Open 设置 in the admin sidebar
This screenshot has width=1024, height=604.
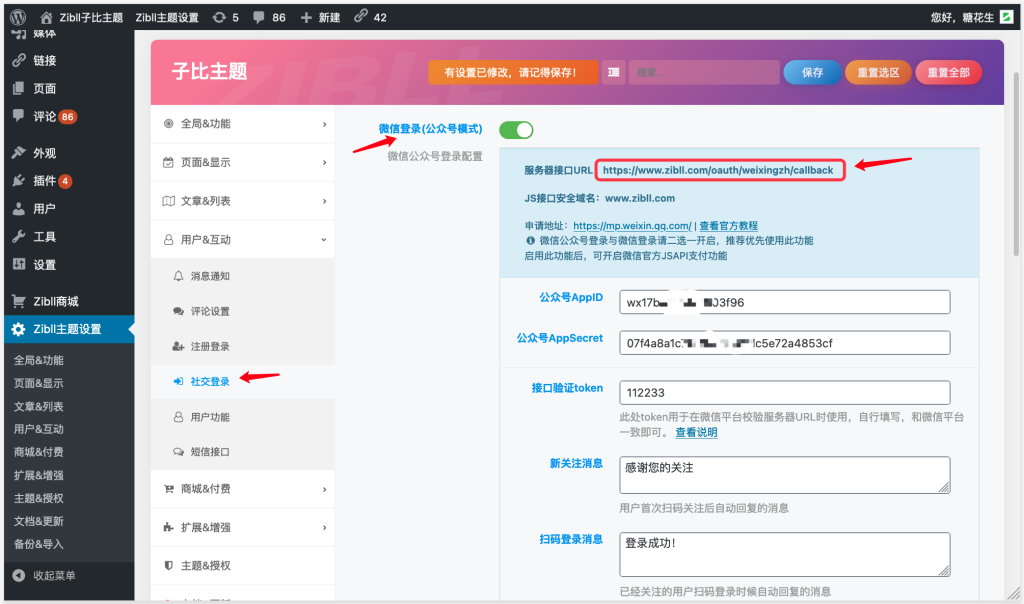pos(44,264)
